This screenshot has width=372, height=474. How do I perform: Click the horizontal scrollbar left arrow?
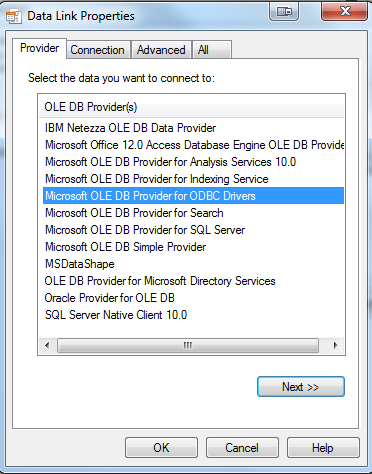click(47, 345)
